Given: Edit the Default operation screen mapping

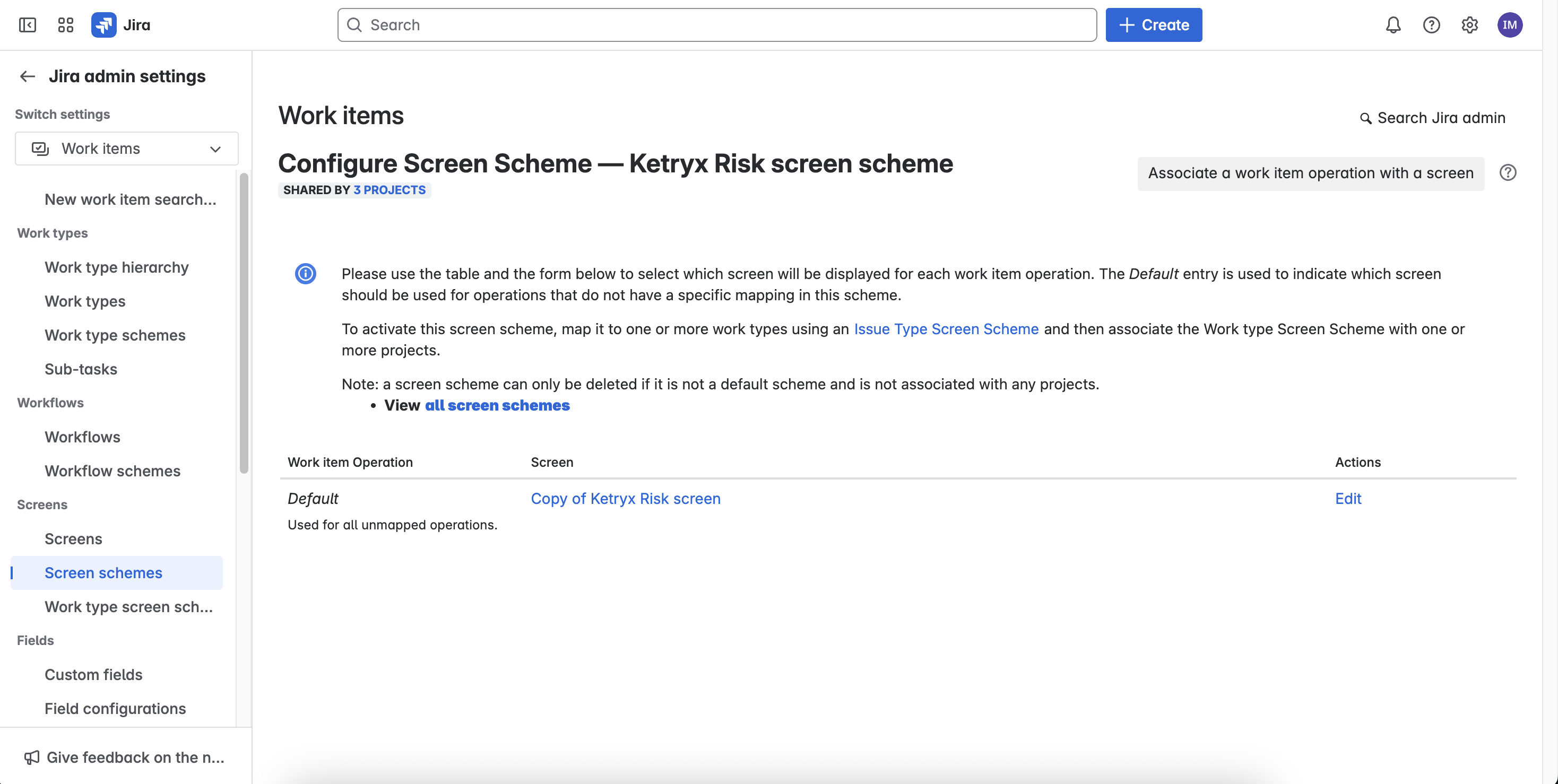Looking at the screenshot, I should pos(1348,499).
